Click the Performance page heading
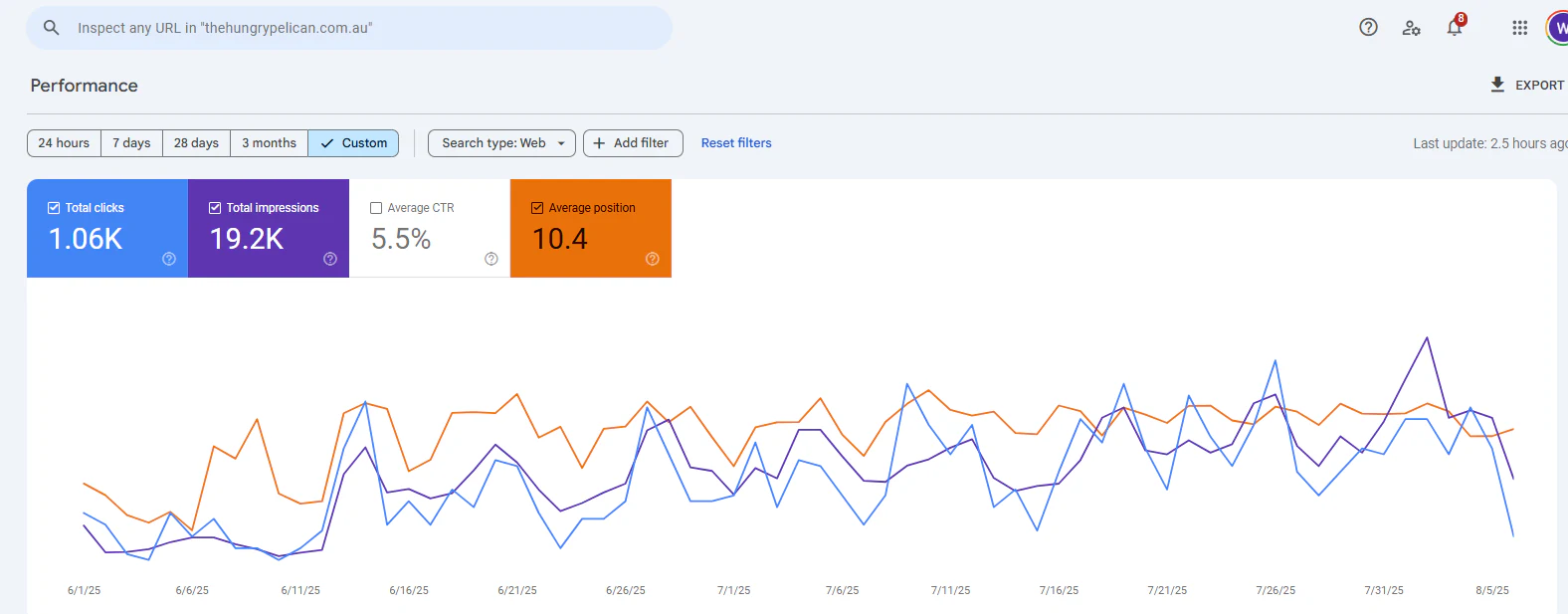The image size is (1568, 614). click(x=85, y=86)
